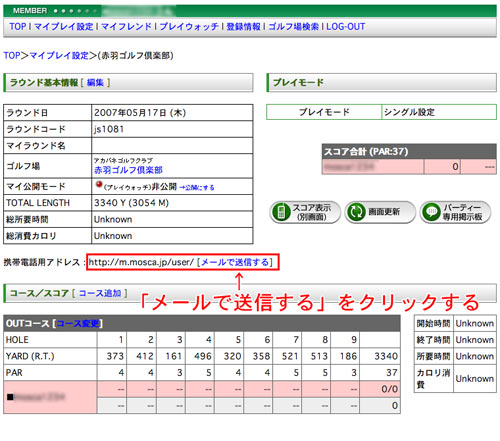Screen dimensions: 500x441
Task: Click マイプレイ設定 in the breadcrumb trail
Action: pyautogui.click(x=59, y=55)
